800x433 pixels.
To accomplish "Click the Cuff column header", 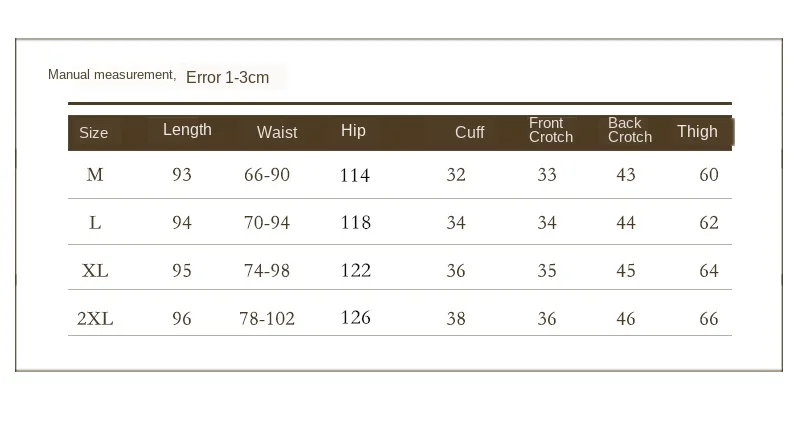I will click(x=469, y=133).
